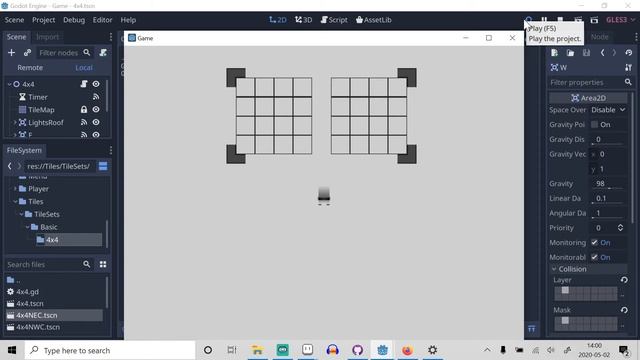Open the Help menu
This screenshot has height=360, width=640.
coord(128,20)
